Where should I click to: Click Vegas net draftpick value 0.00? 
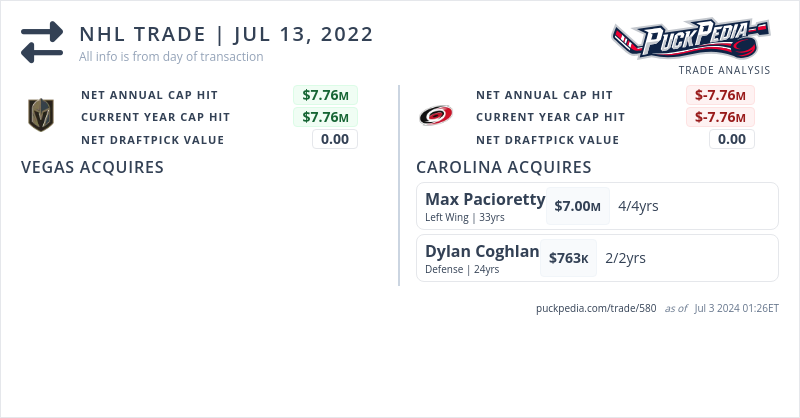pos(334,139)
